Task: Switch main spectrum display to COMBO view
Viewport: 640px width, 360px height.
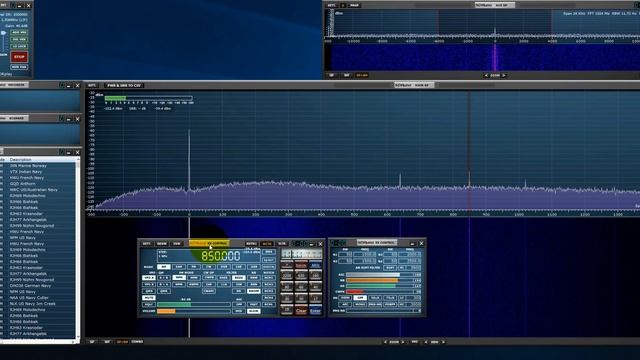Action: 137,342
